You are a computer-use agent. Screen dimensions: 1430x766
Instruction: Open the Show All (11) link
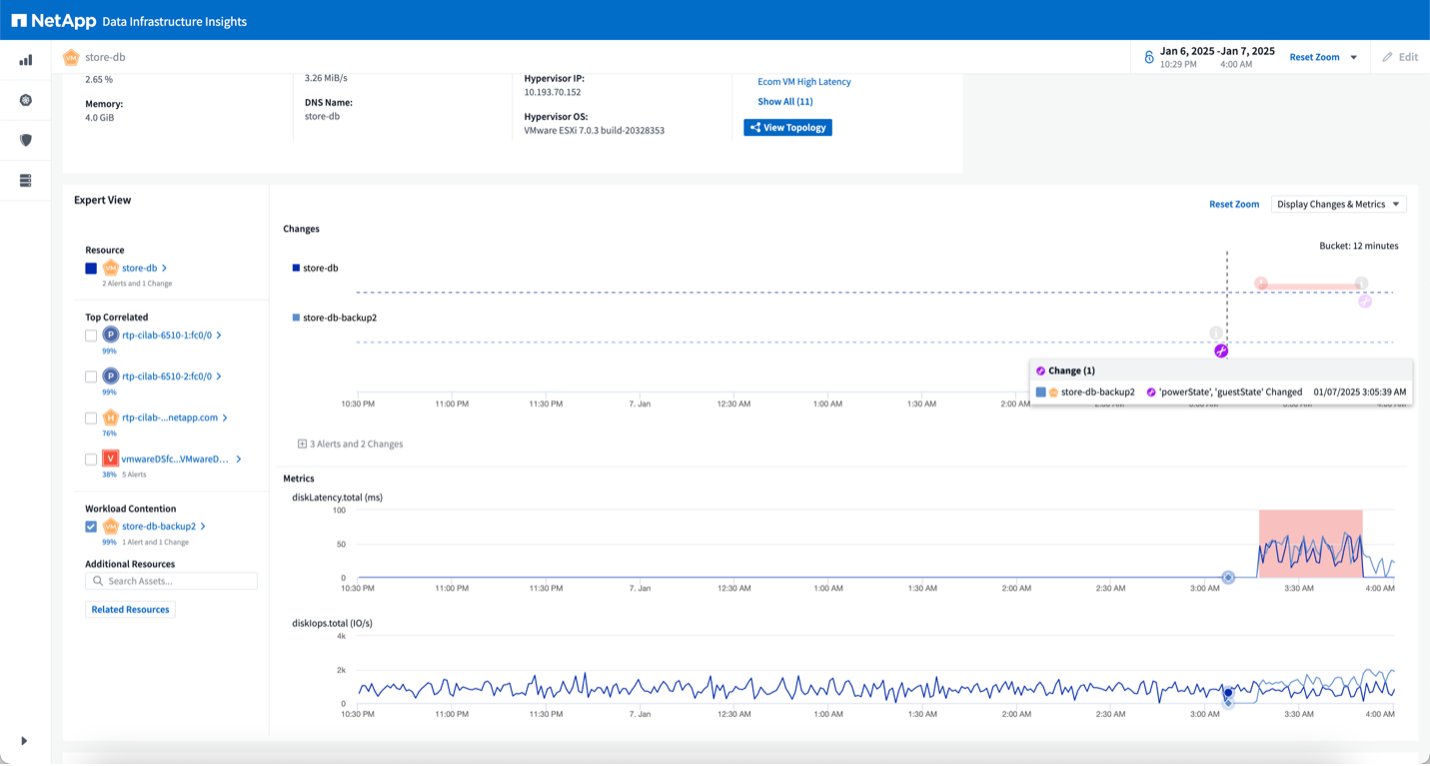(785, 102)
